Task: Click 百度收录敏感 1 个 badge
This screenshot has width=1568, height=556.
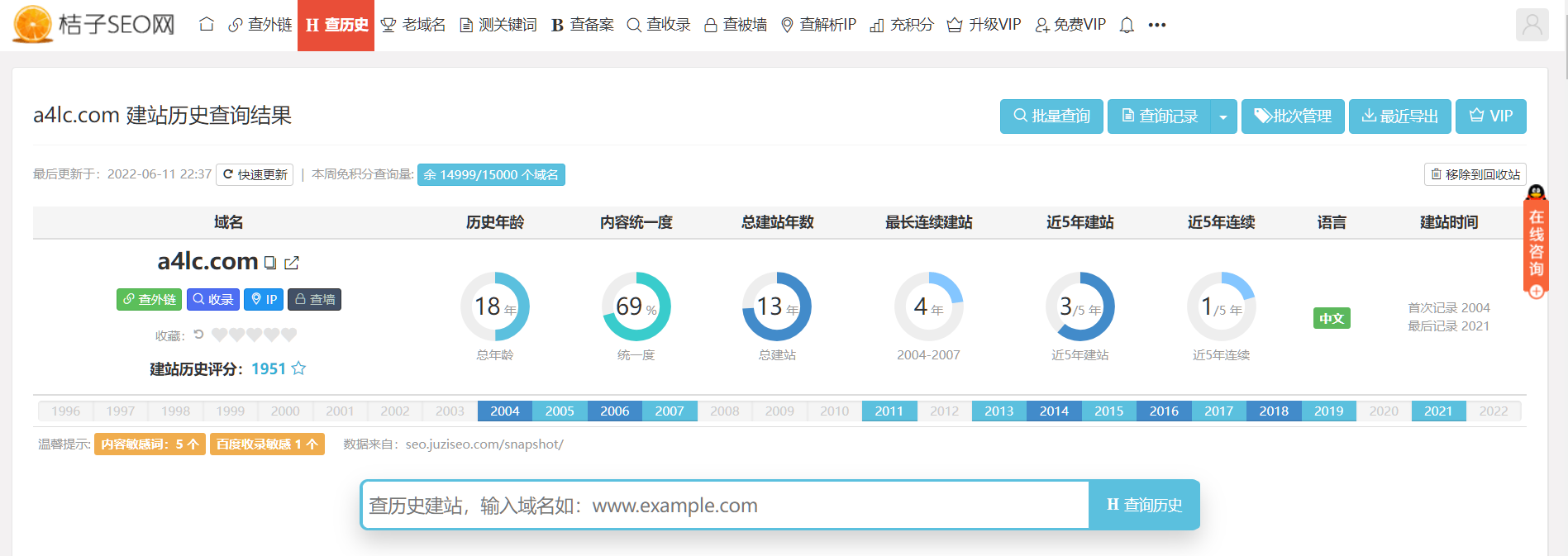Action: point(267,444)
